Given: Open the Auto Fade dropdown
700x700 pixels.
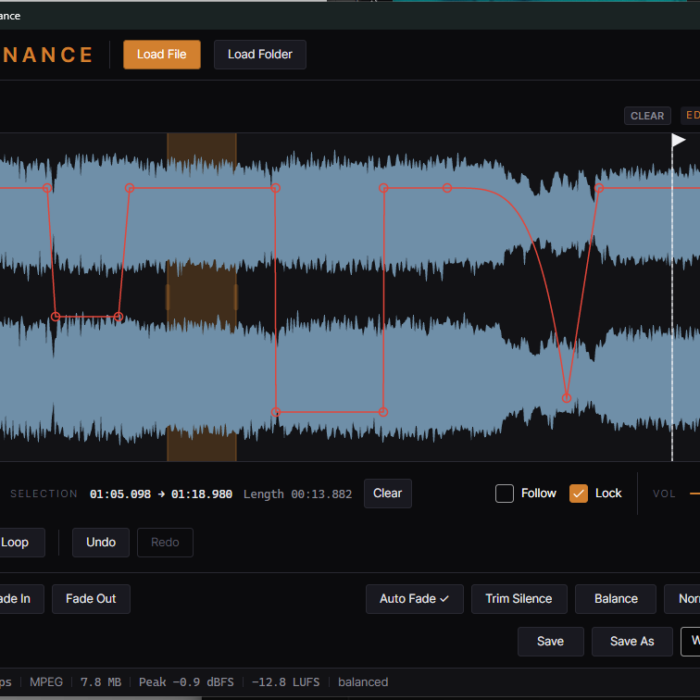Looking at the screenshot, I should (x=414, y=599).
